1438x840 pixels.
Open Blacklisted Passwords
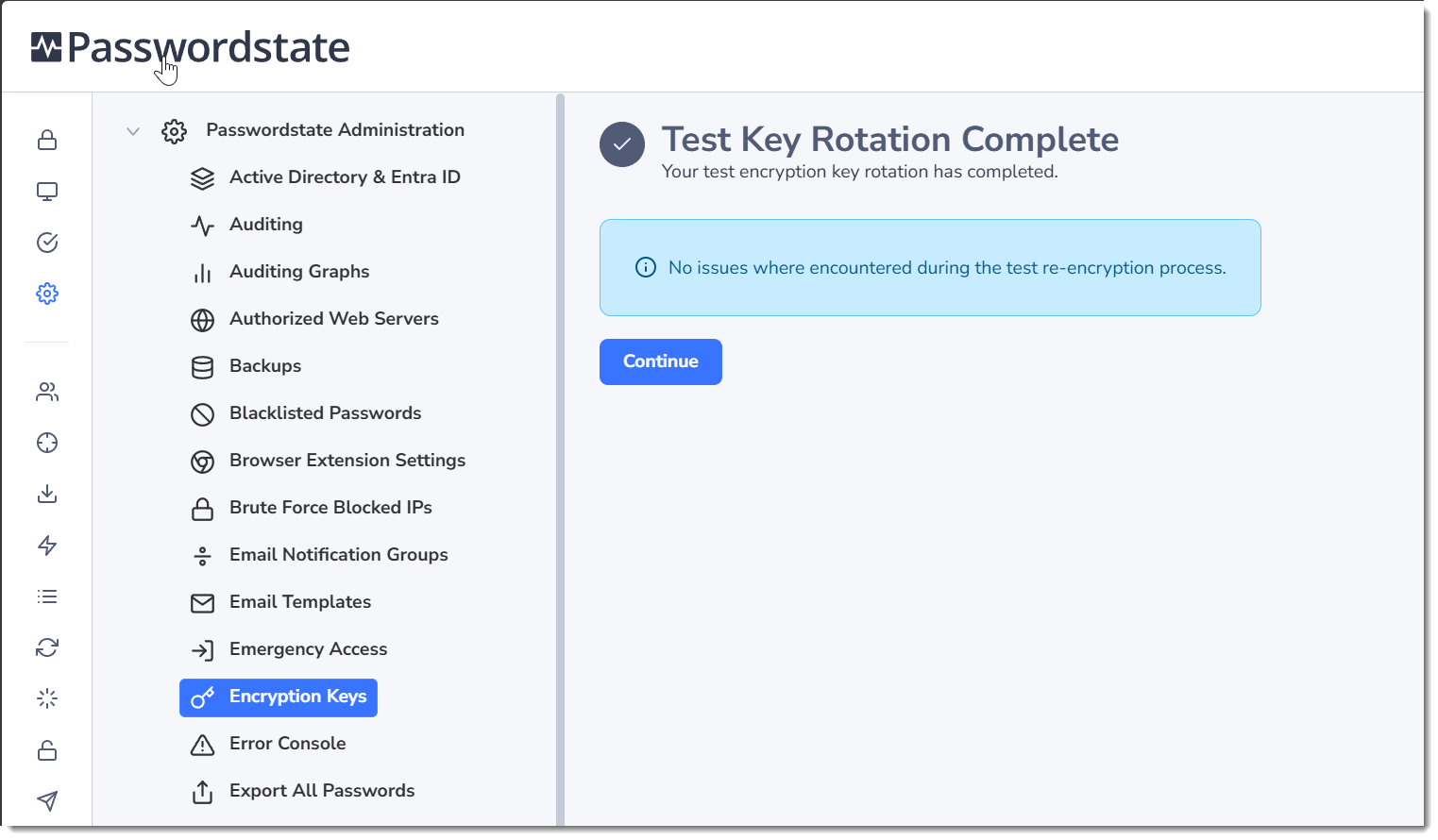click(325, 413)
